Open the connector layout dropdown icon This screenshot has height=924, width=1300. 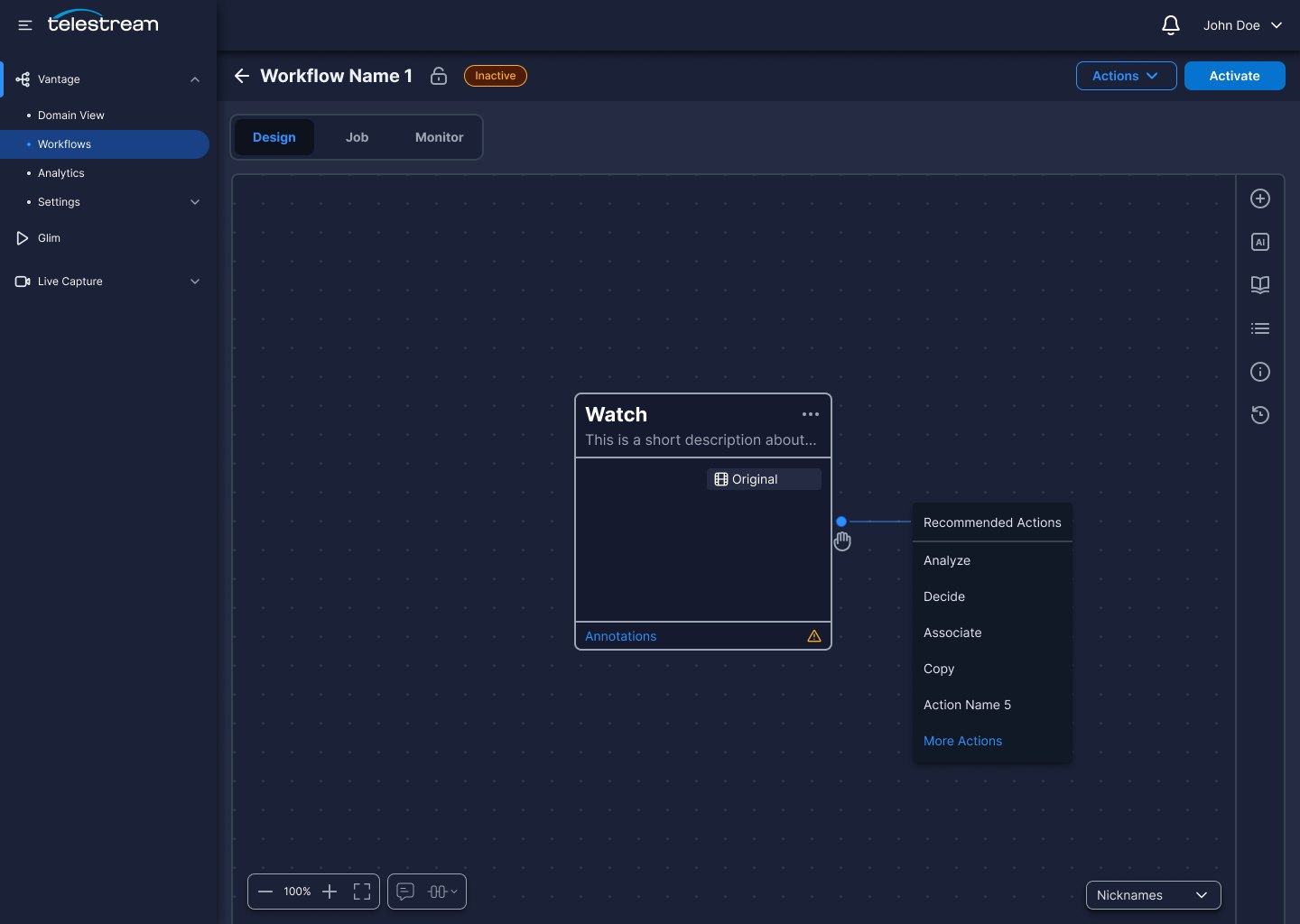[x=442, y=892]
